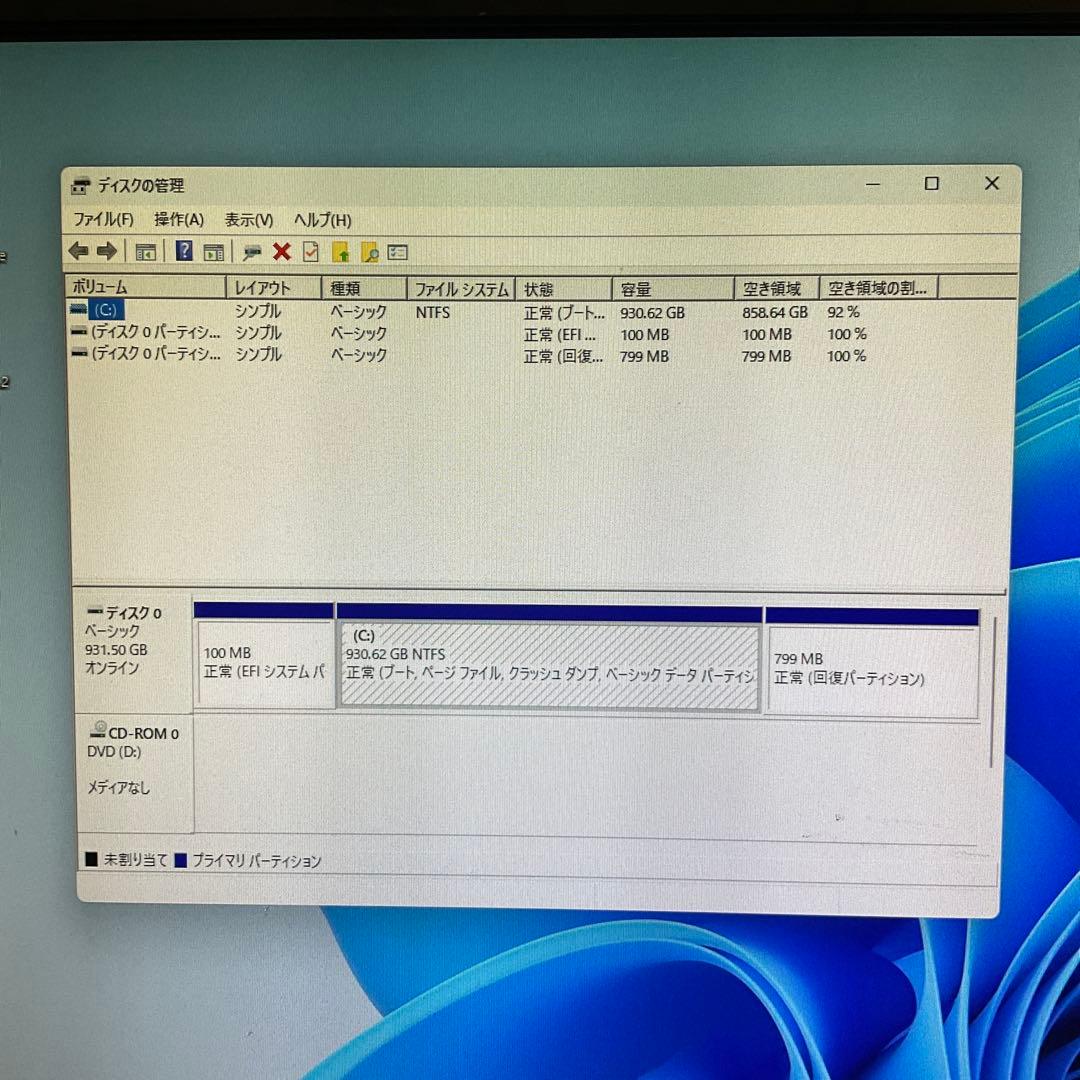Click the folder upload toolbar icon
This screenshot has width=1080, height=1080.
(342, 251)
